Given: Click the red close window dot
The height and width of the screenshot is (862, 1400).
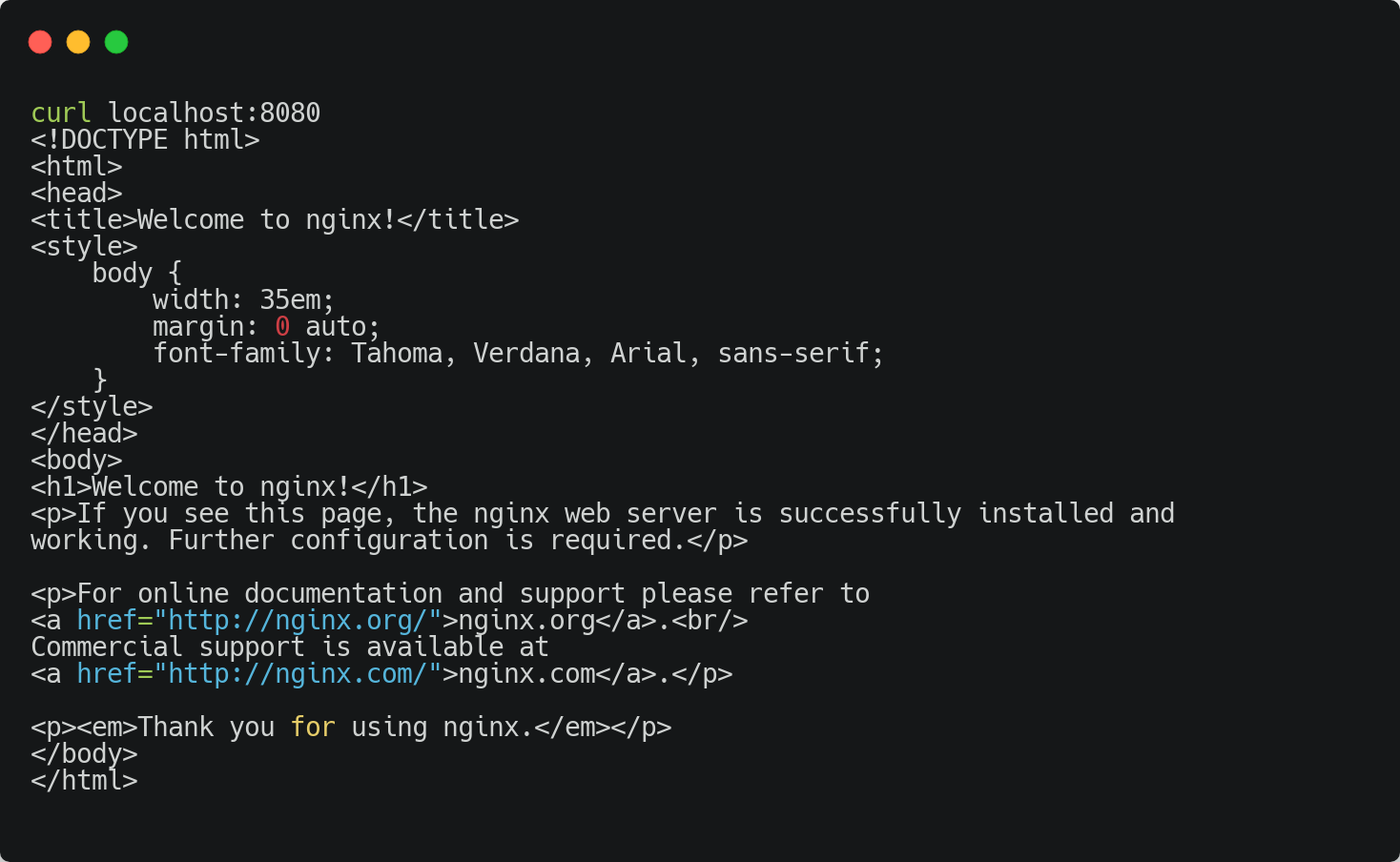Looking at the screenshot, I should click(40, 42).
